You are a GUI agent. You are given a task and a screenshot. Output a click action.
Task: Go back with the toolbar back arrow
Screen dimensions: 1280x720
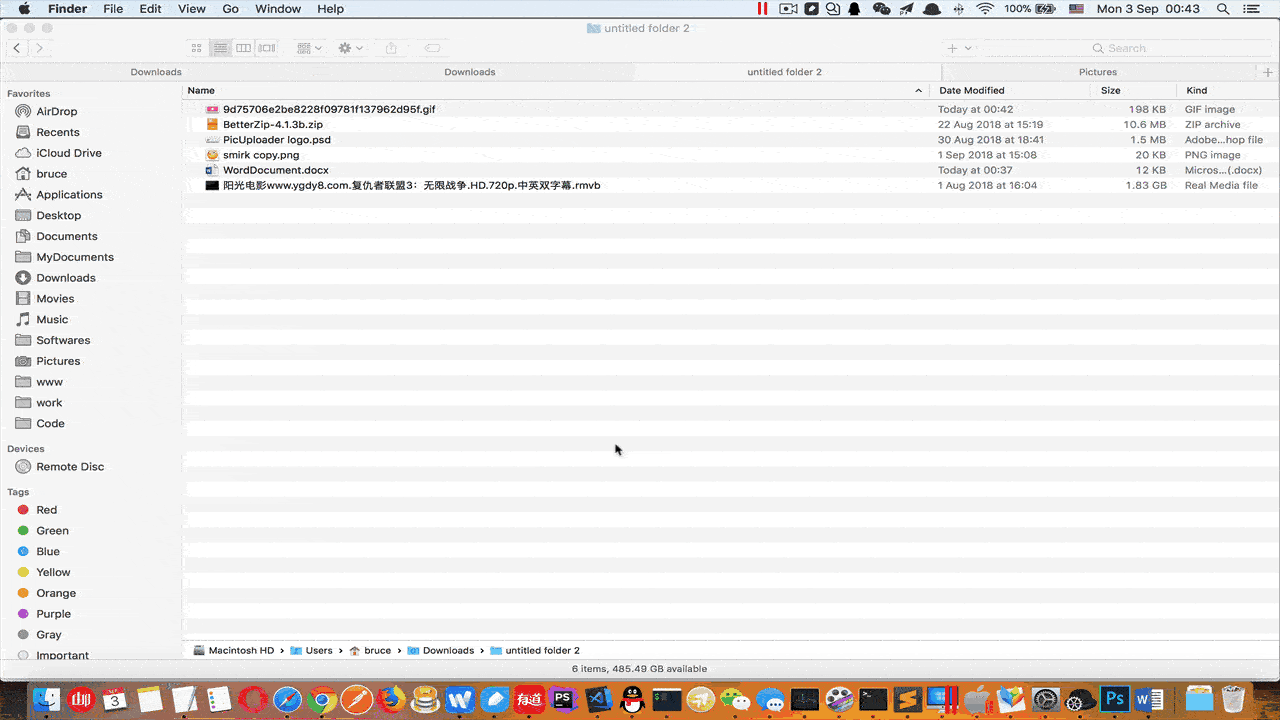(17, 48)
